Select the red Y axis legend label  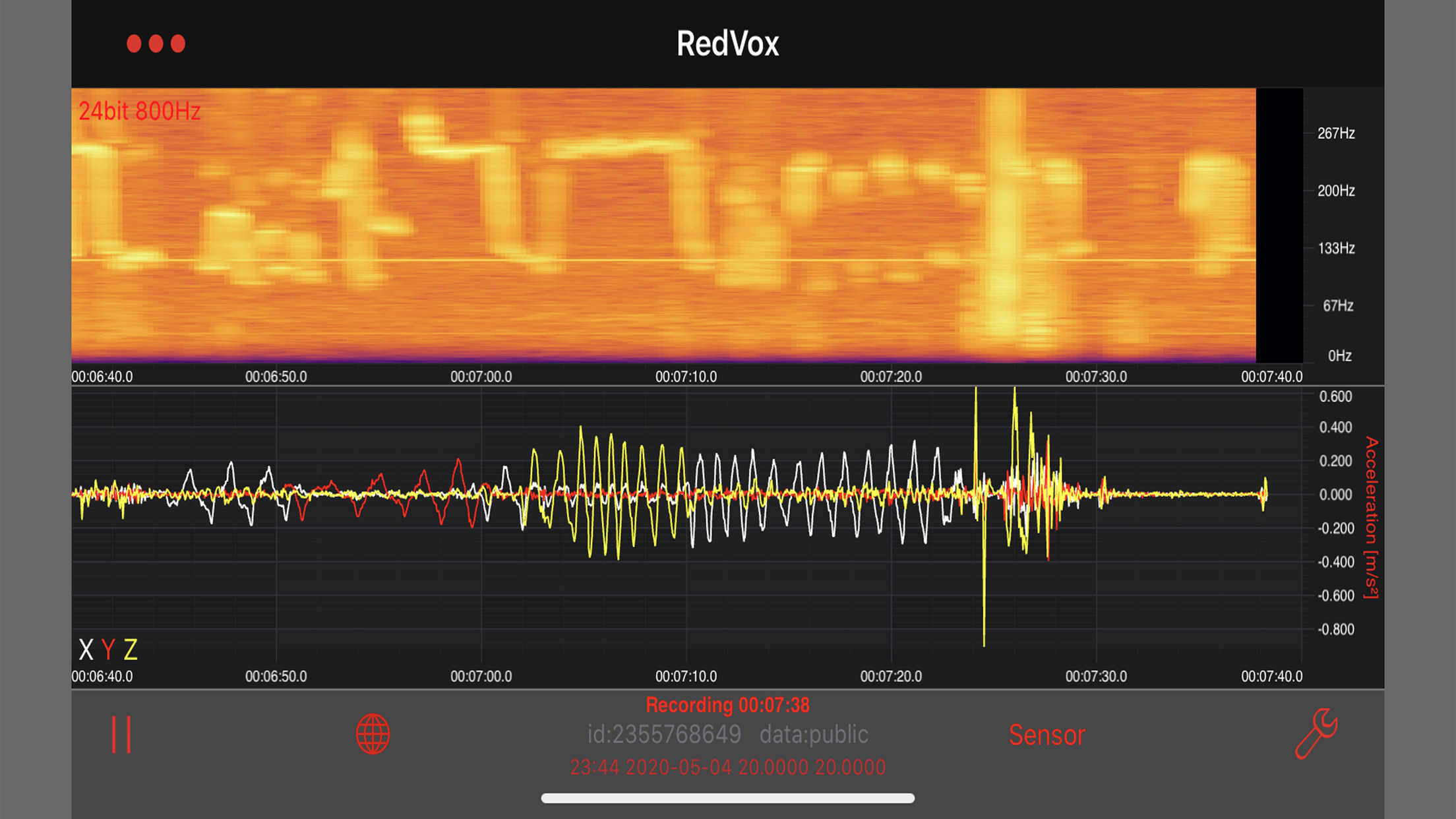click(x=108, y=650)
